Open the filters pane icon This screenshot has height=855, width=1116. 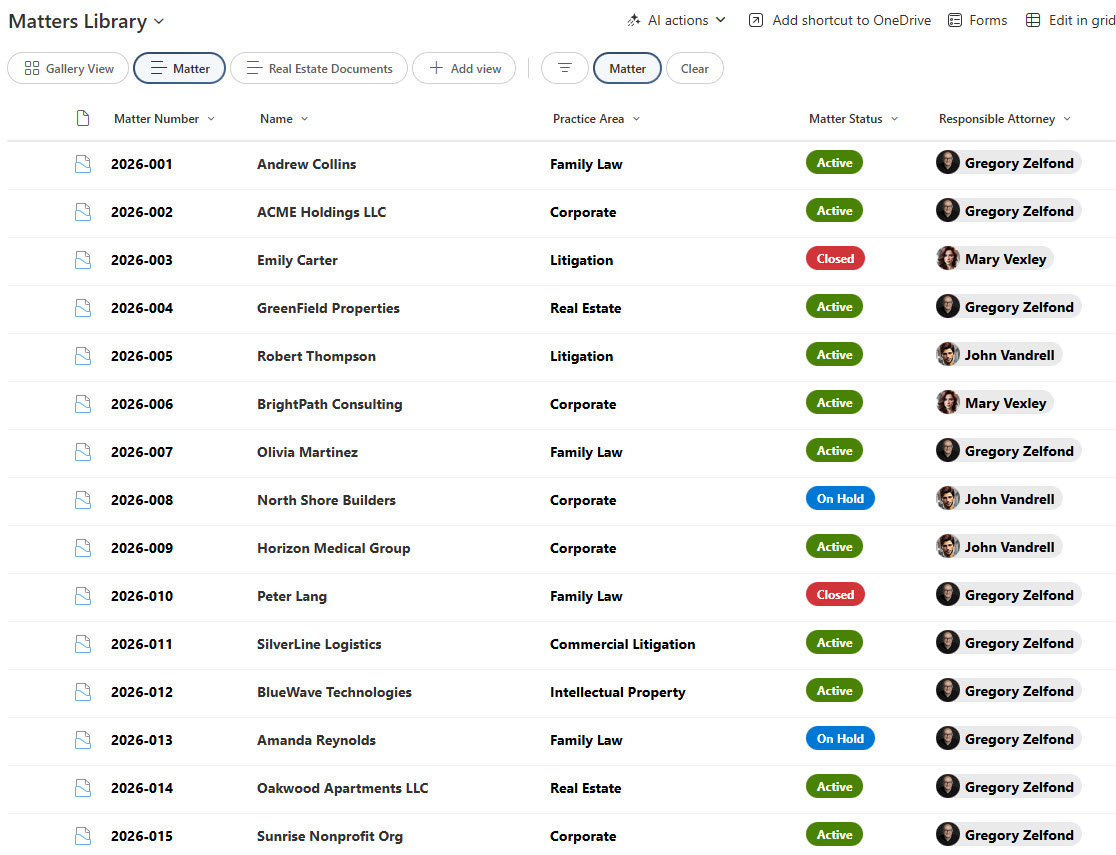pos(564,68)
